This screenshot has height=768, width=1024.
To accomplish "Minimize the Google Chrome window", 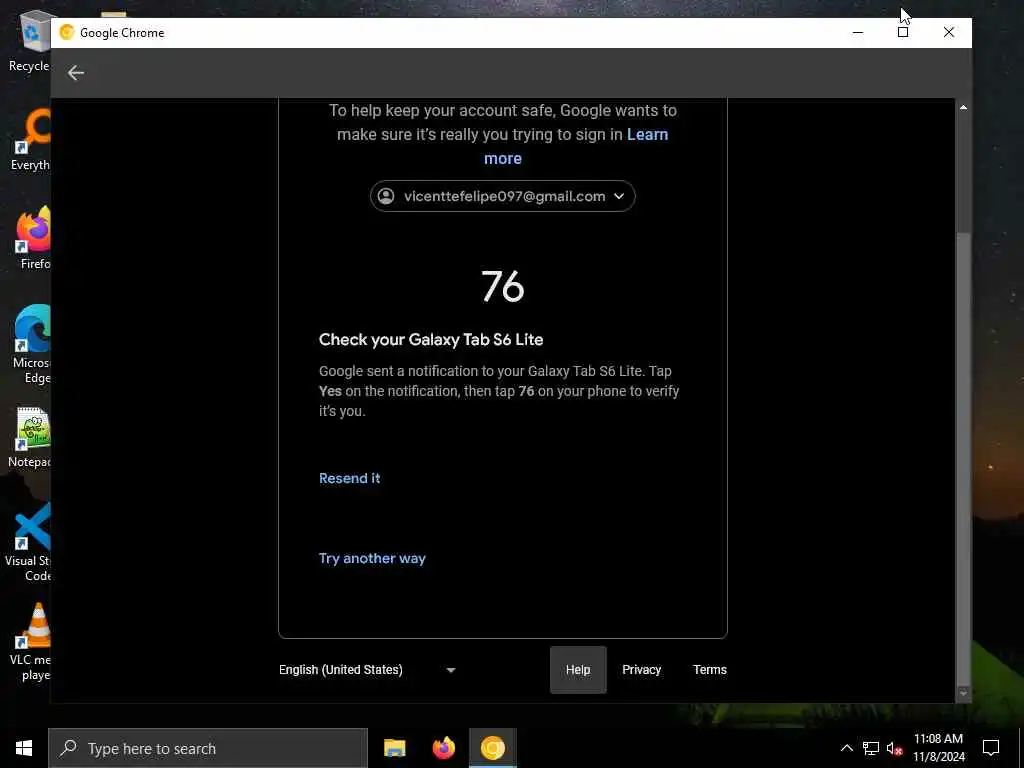I will point(858,32).
